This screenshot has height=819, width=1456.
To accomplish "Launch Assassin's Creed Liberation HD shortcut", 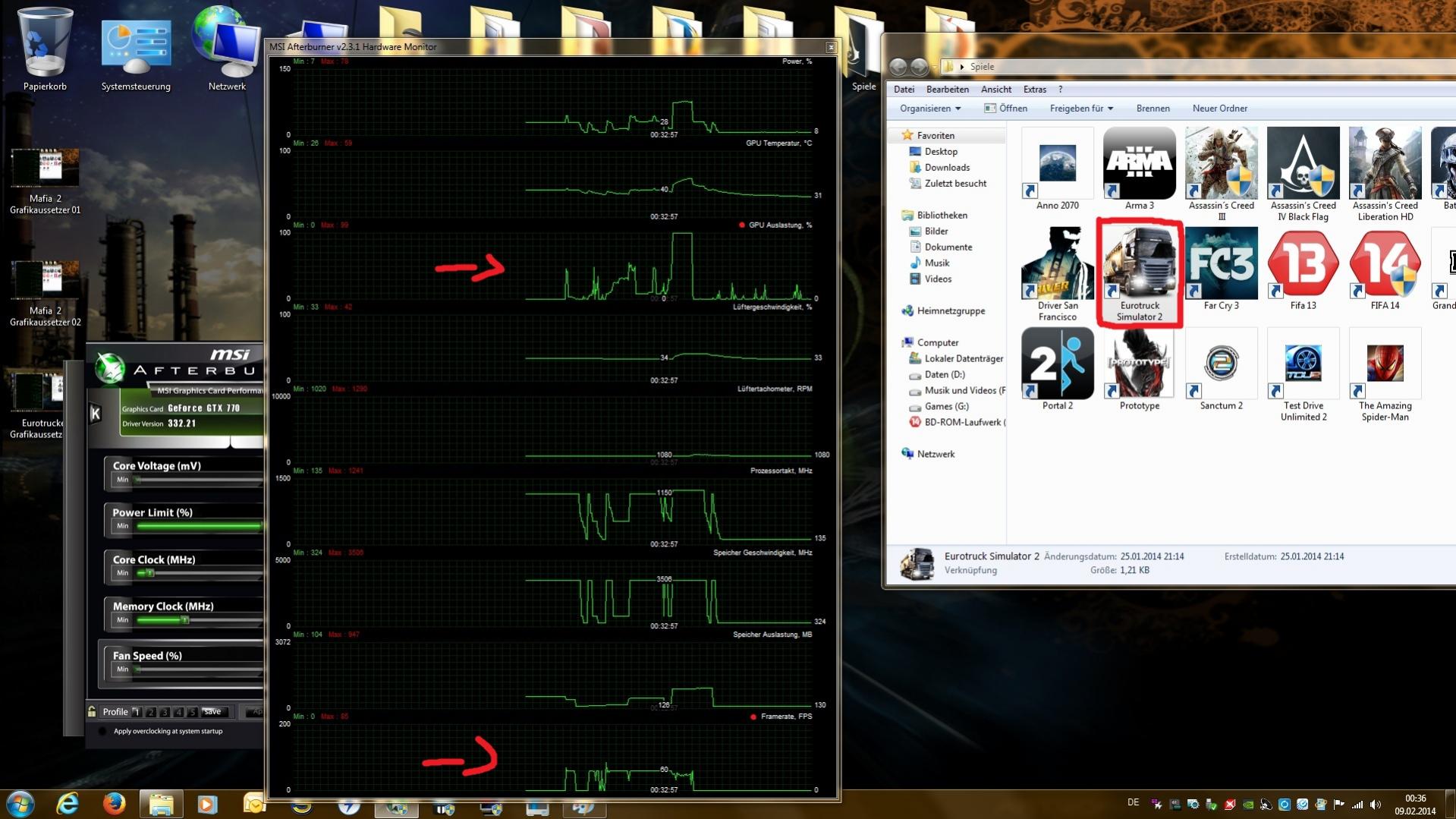I will (x=1385, y=175).
